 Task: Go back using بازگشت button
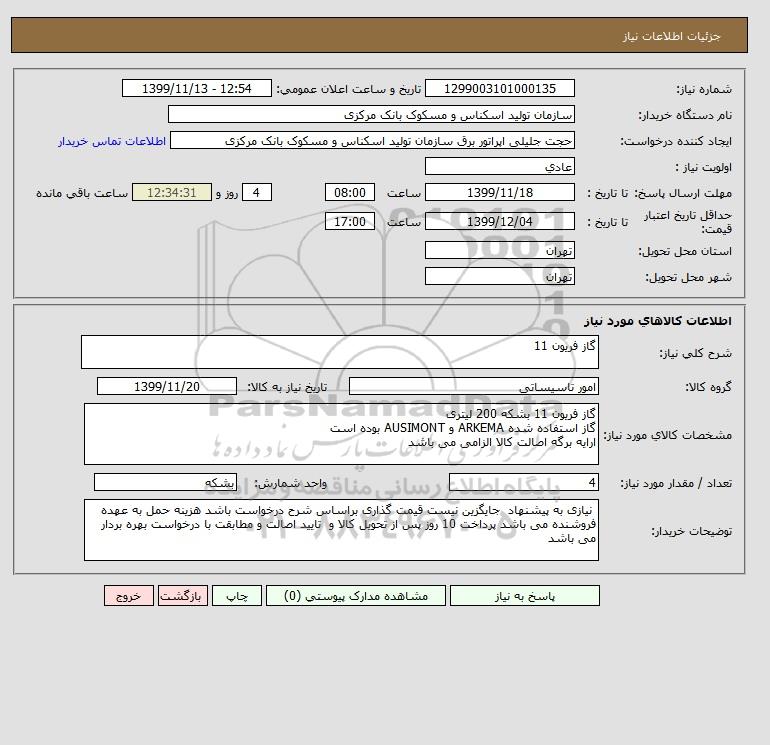coord(183,595)
